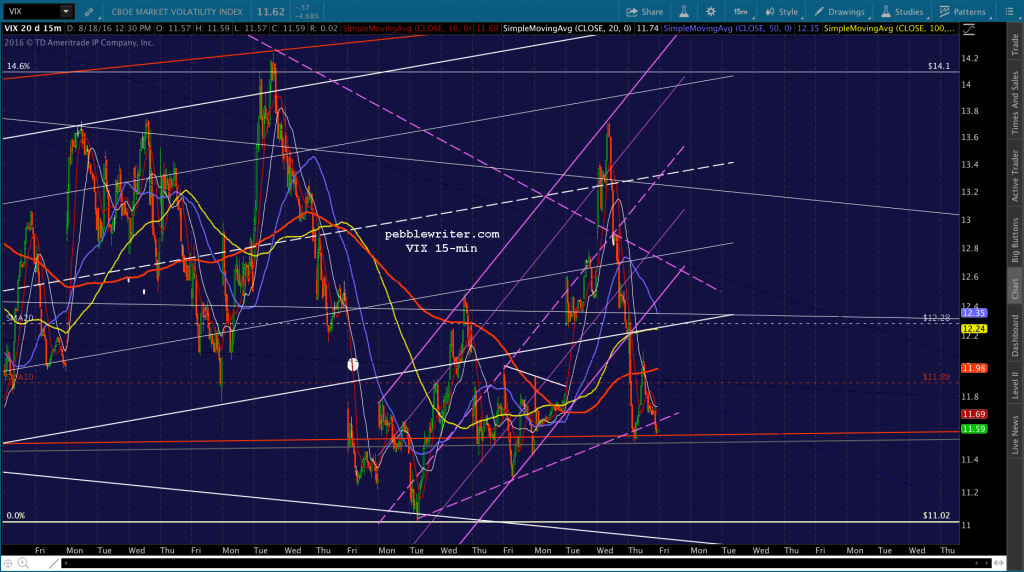Click the expand arrows icon at bottom right
This screenshot has height=572, width=1024.
click(999, 563)
